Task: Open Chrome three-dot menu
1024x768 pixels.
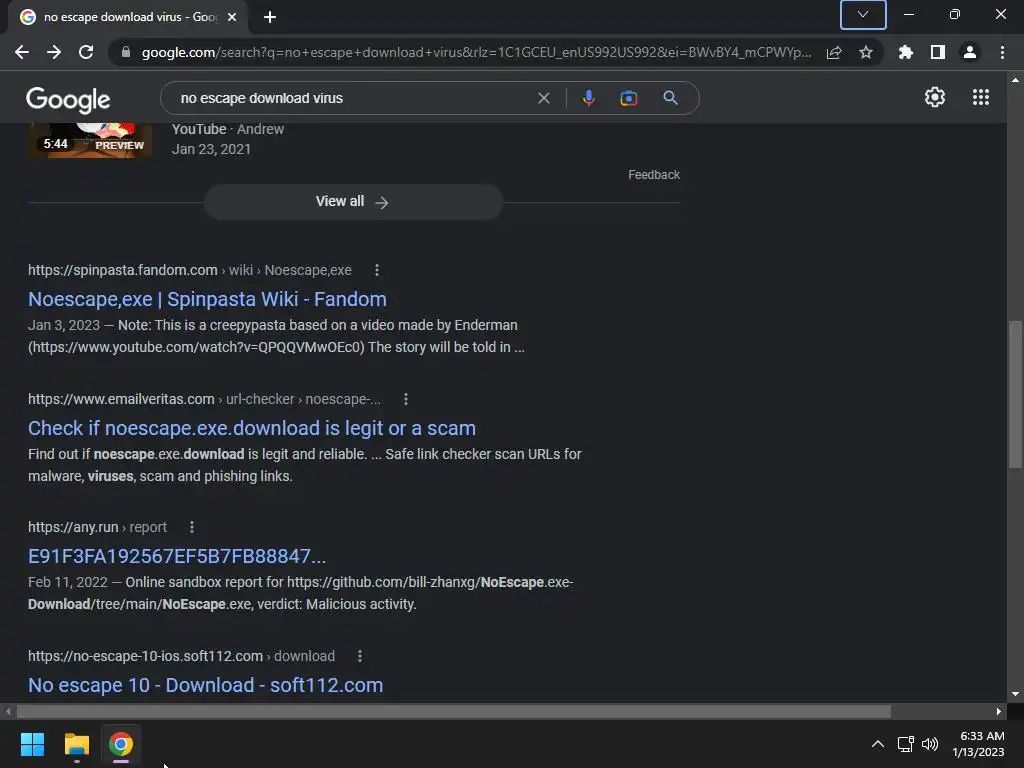Action: click(x=1002, y=52)
